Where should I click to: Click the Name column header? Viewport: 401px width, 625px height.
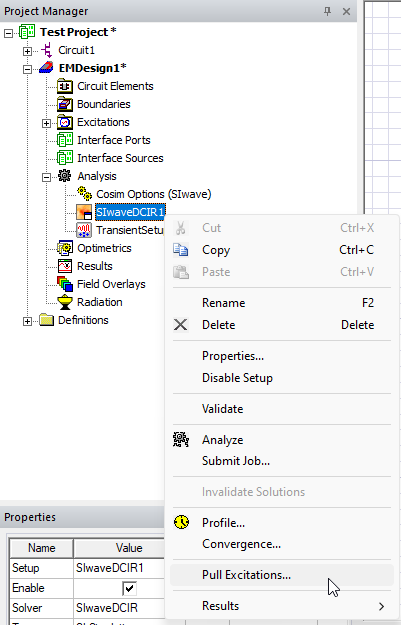(41, 548)
